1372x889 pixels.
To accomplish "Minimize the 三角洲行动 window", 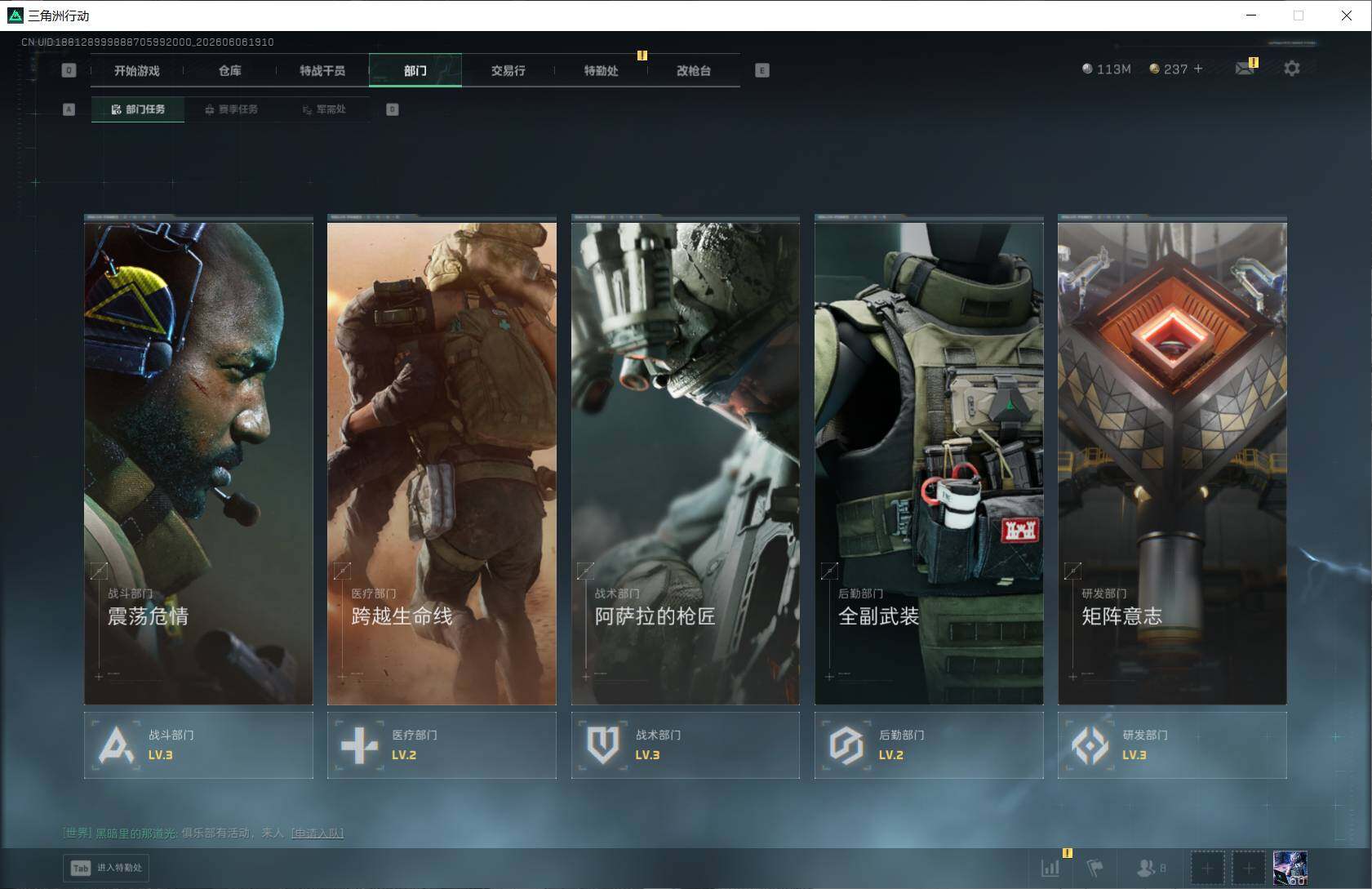I will [x=1251, y=15].
